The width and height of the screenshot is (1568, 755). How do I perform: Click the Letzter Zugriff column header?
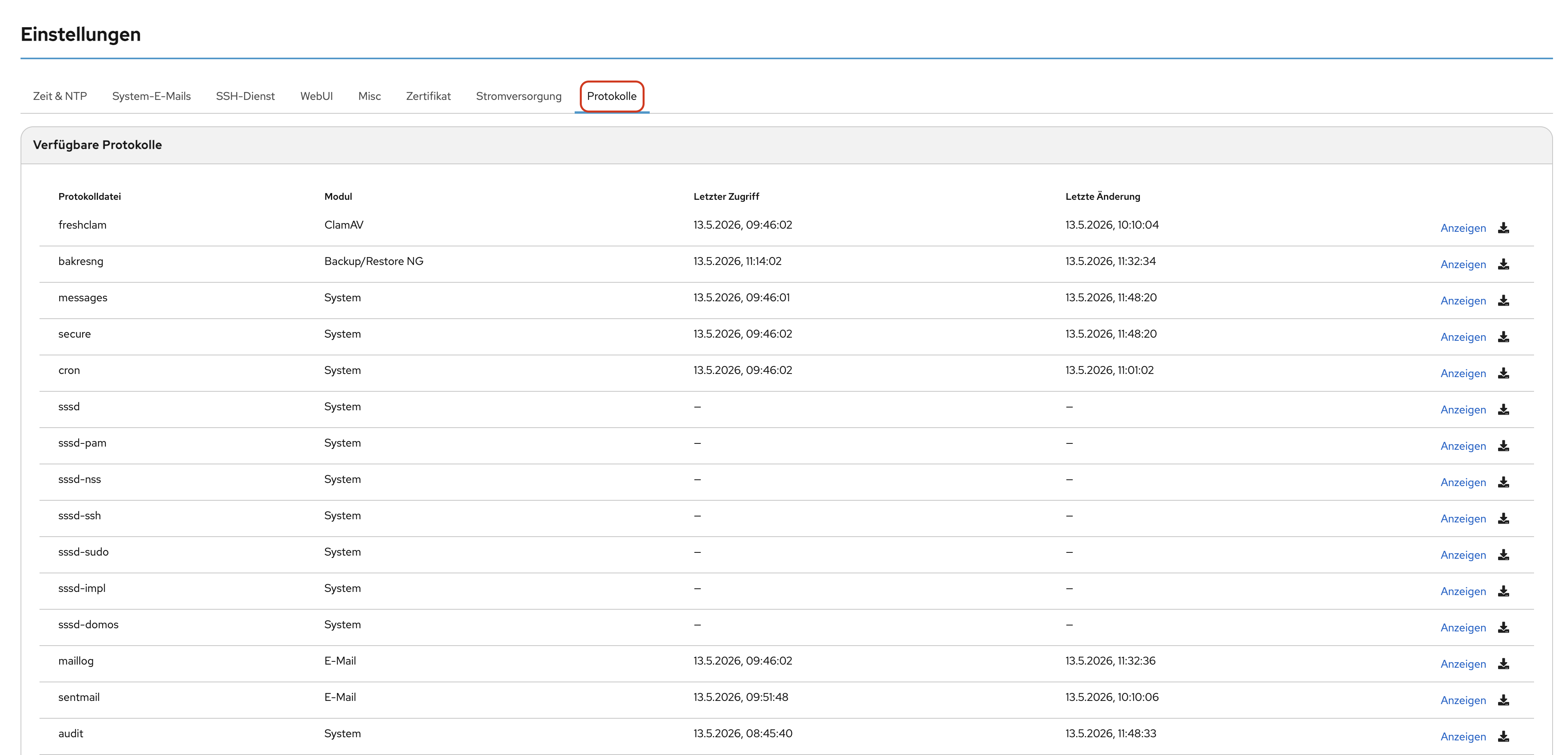click(x=726, y=197)
